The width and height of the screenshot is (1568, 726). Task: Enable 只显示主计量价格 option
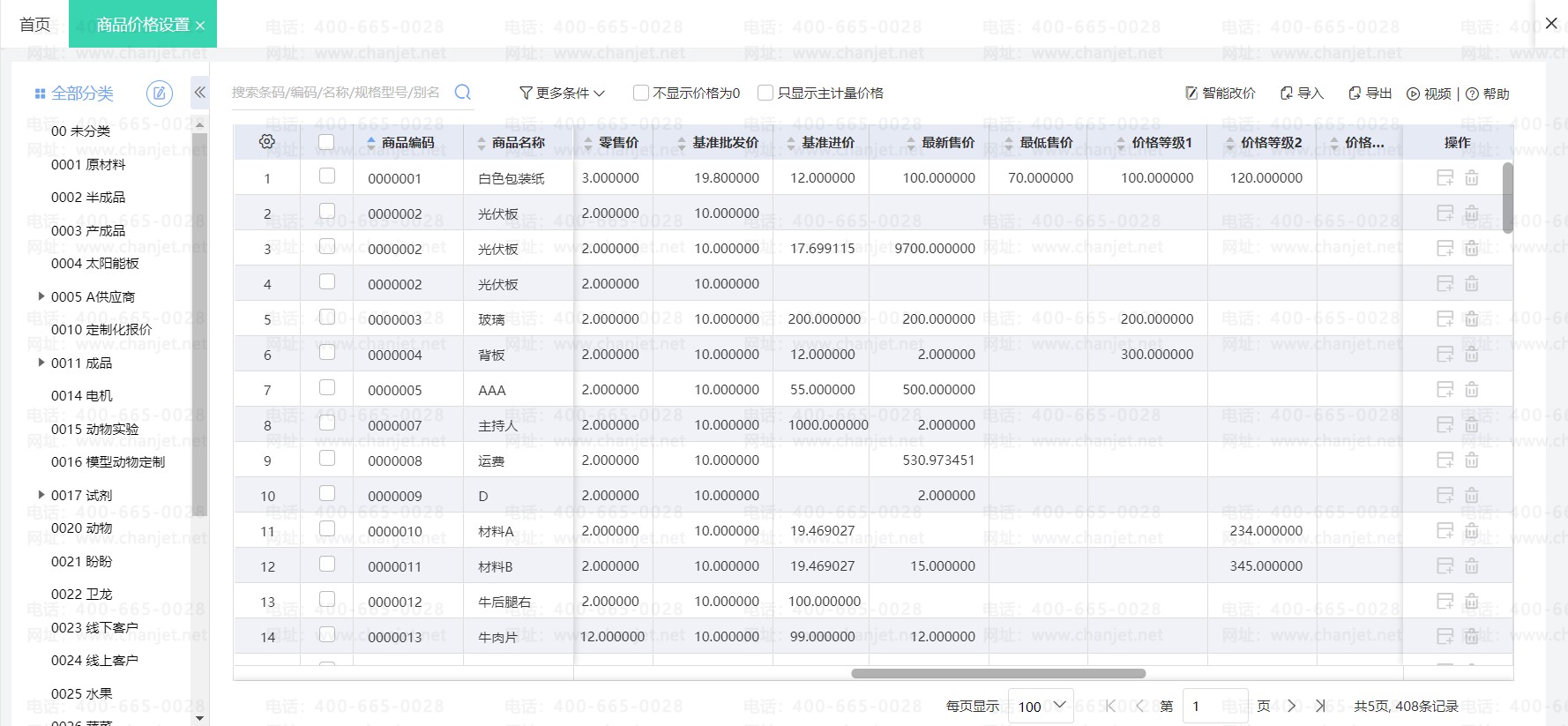(x=765, y=93)
